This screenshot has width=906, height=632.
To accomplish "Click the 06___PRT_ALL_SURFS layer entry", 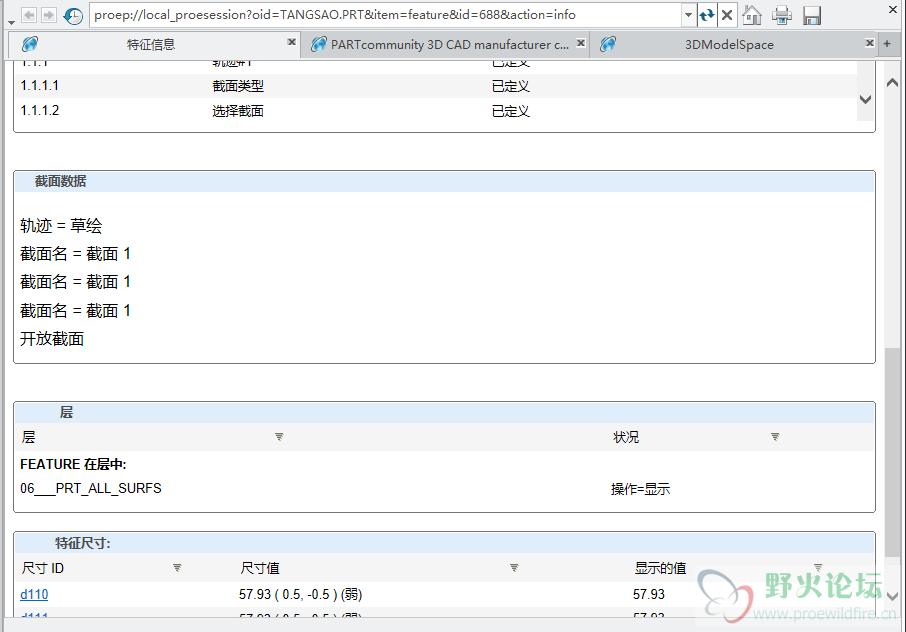I will tap(91, 489).
